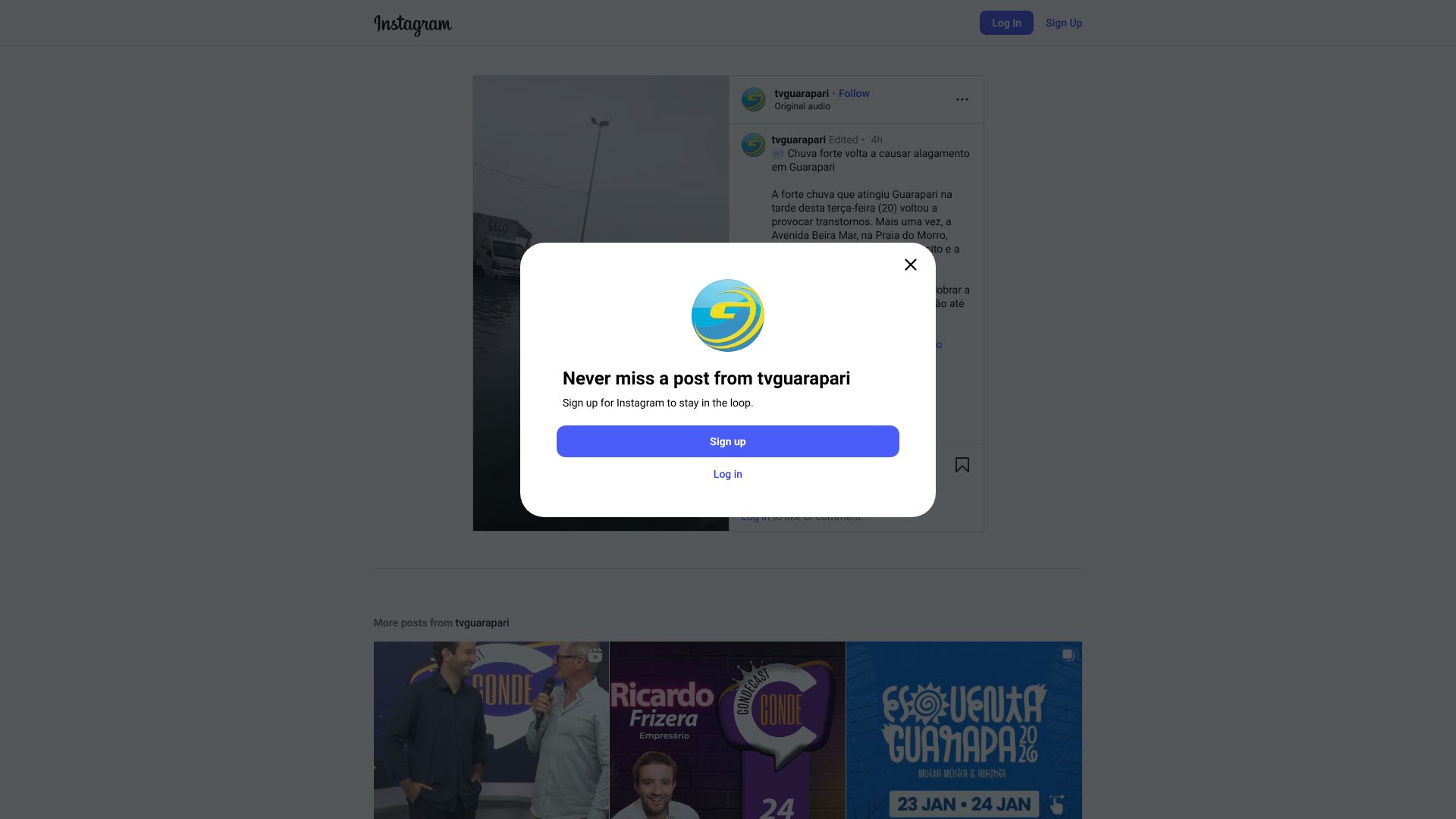This screenshot has width=1456, height=819.
Task: Open the Esquenta Guarapa 2026 post thumbnail
Action: pos(965,730)
